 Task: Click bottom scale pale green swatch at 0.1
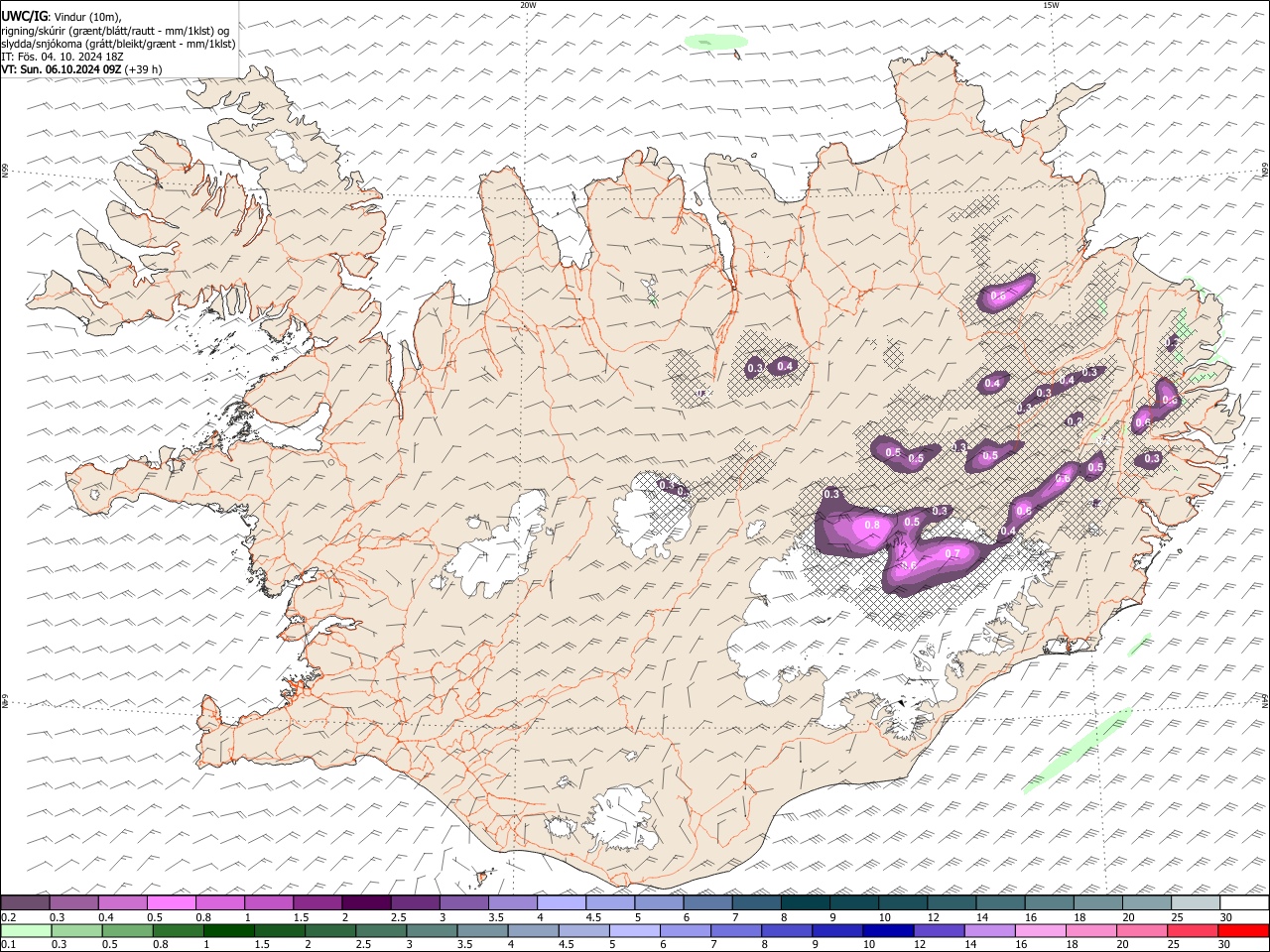point(26,930)
